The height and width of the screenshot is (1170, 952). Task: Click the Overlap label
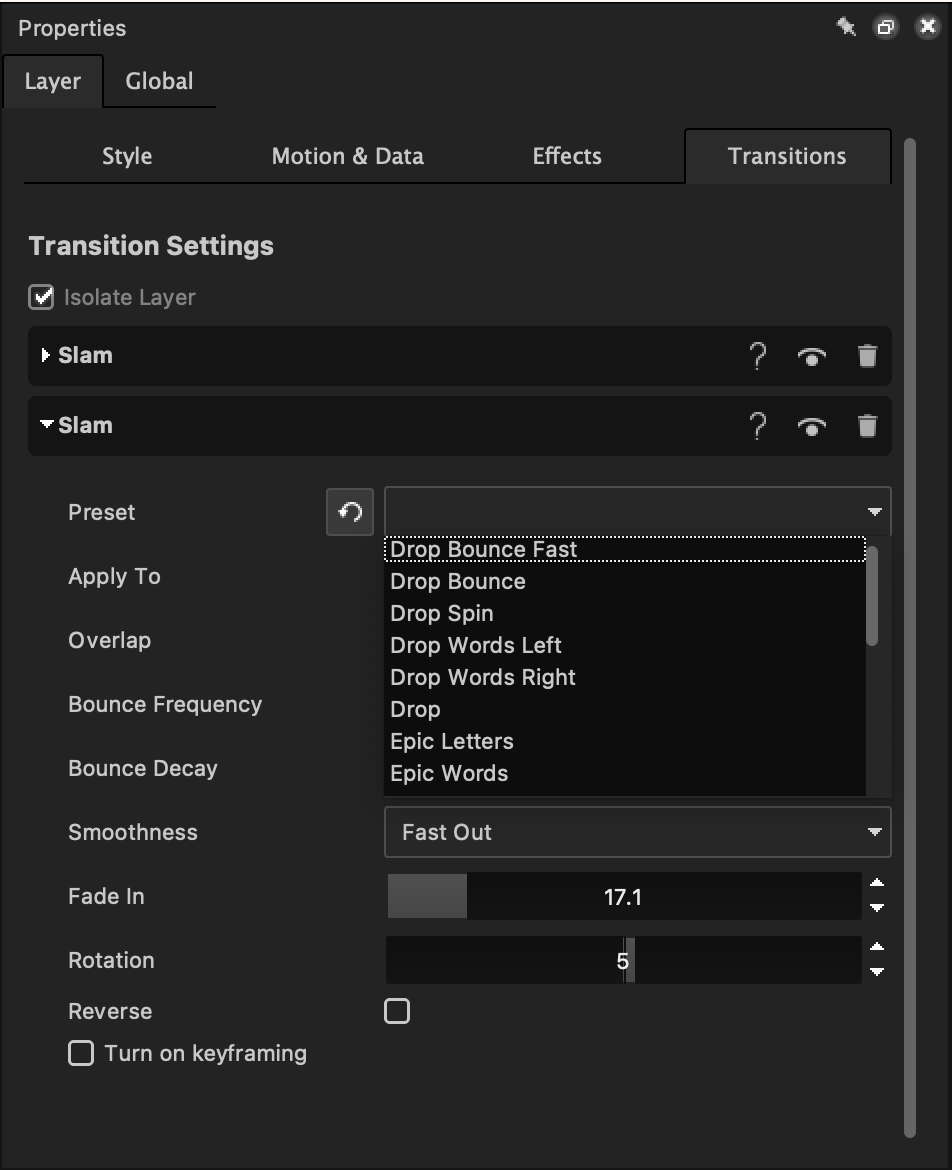coord(110,640)
